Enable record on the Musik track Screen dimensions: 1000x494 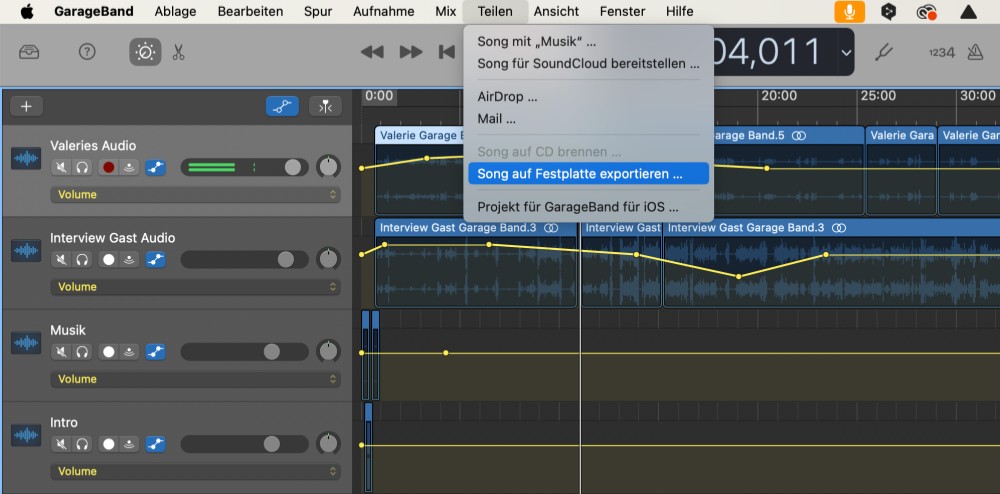[108, 352]
